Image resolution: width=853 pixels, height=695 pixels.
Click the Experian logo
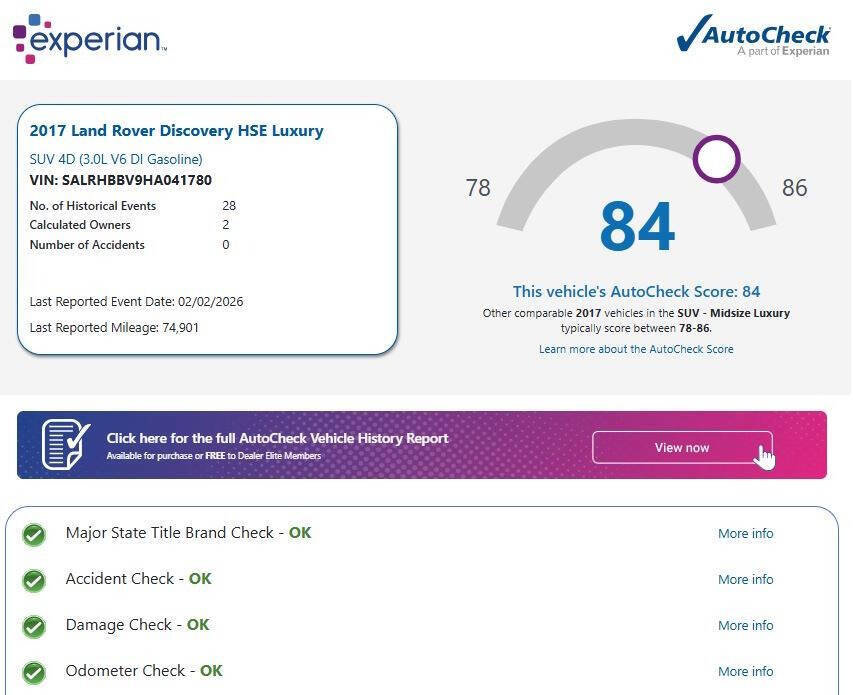coord(89,38)
